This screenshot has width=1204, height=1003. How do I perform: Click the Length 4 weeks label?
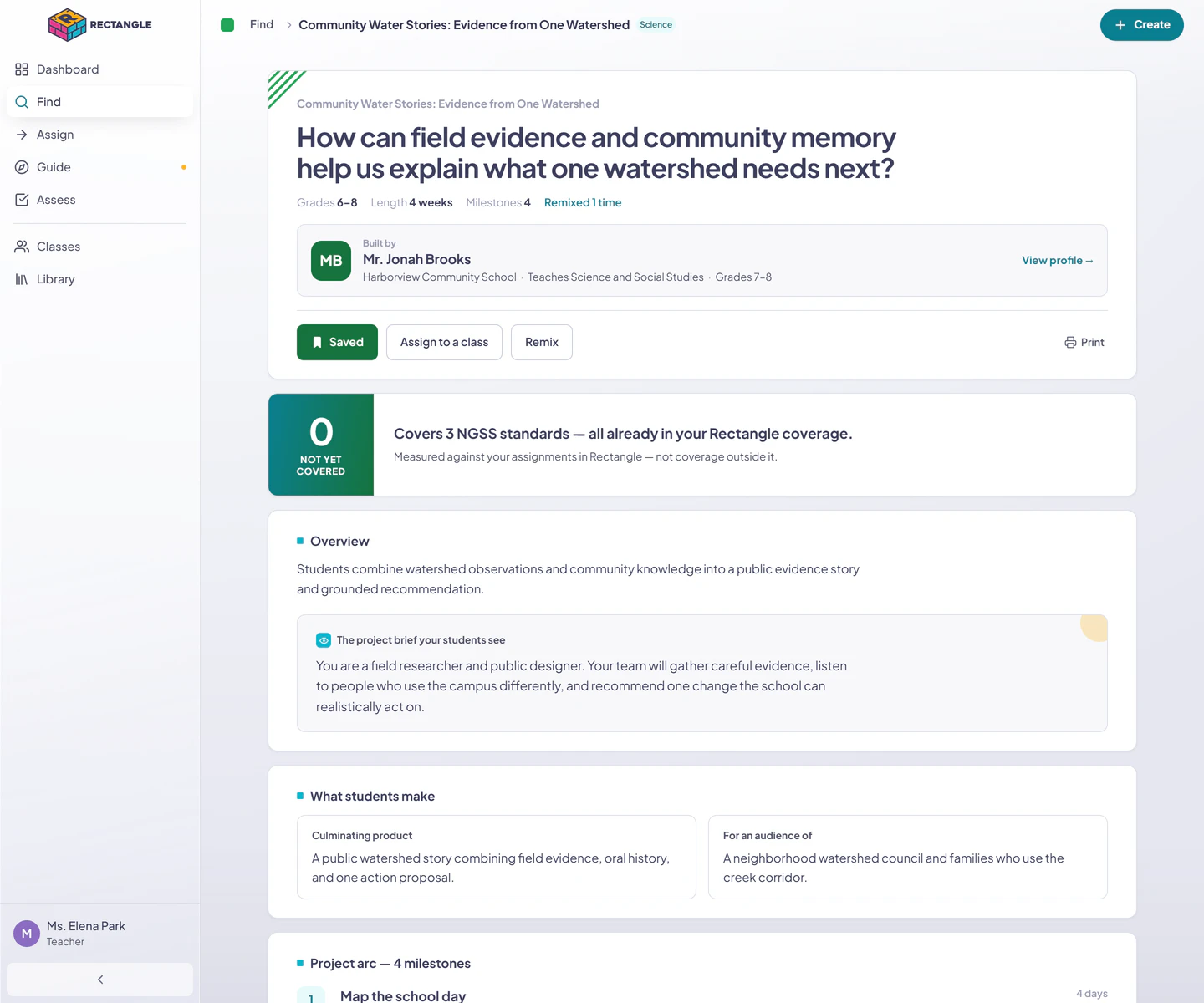pyautogui.click(x=411, y=203)
